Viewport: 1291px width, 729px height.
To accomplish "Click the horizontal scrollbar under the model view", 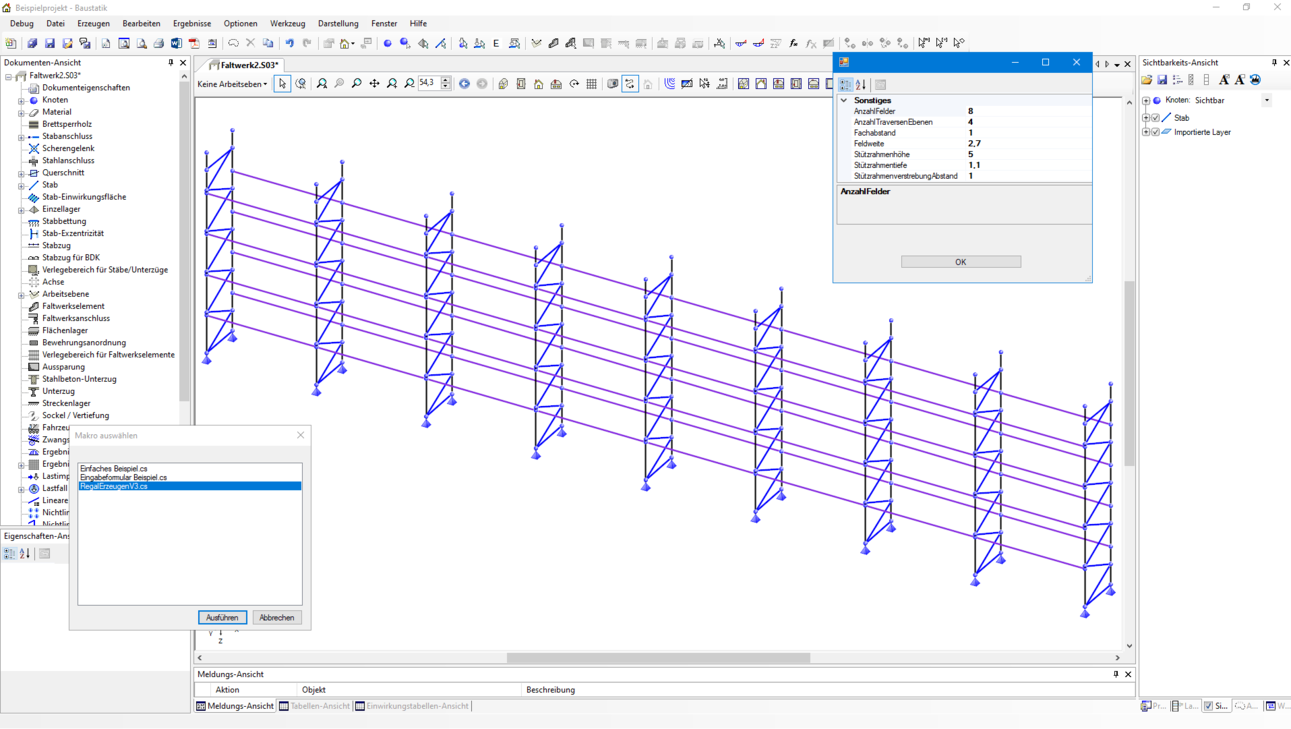I will [658, 658].
